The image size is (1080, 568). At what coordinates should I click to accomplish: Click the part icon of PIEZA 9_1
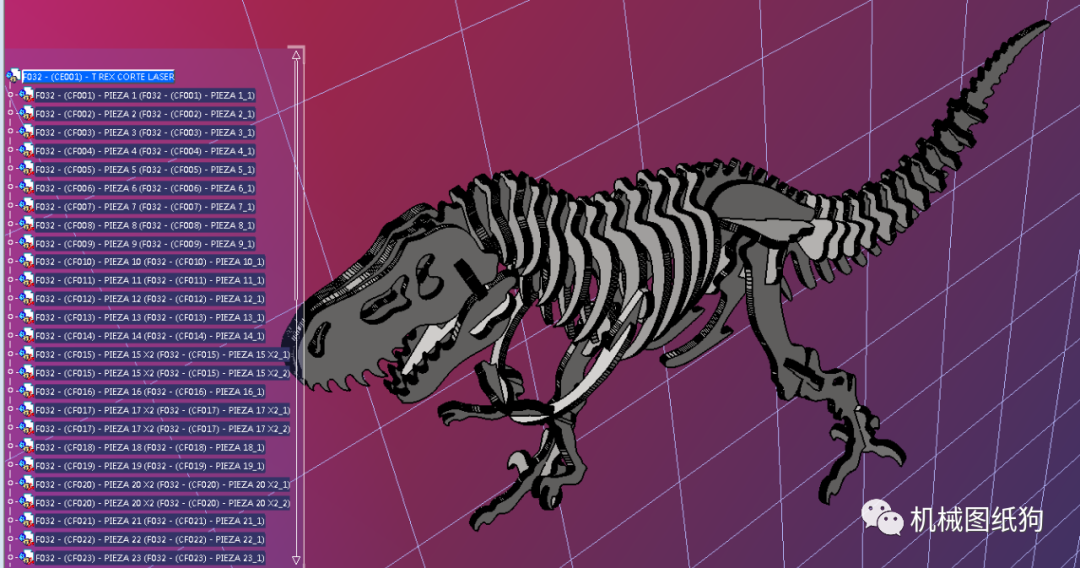pyautogui.click(x=26, y=243)
